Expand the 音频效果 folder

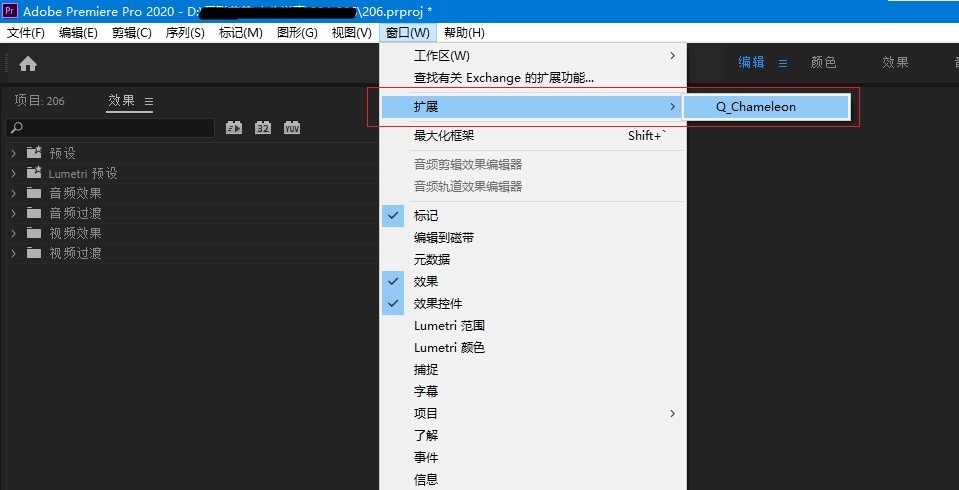click(x=13, y=193)
